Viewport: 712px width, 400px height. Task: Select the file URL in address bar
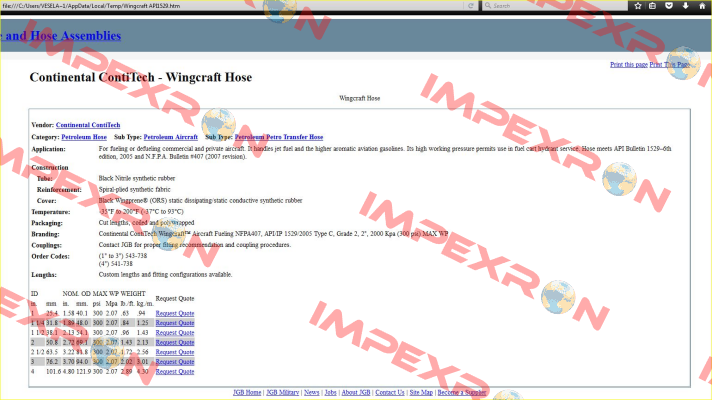91,6
